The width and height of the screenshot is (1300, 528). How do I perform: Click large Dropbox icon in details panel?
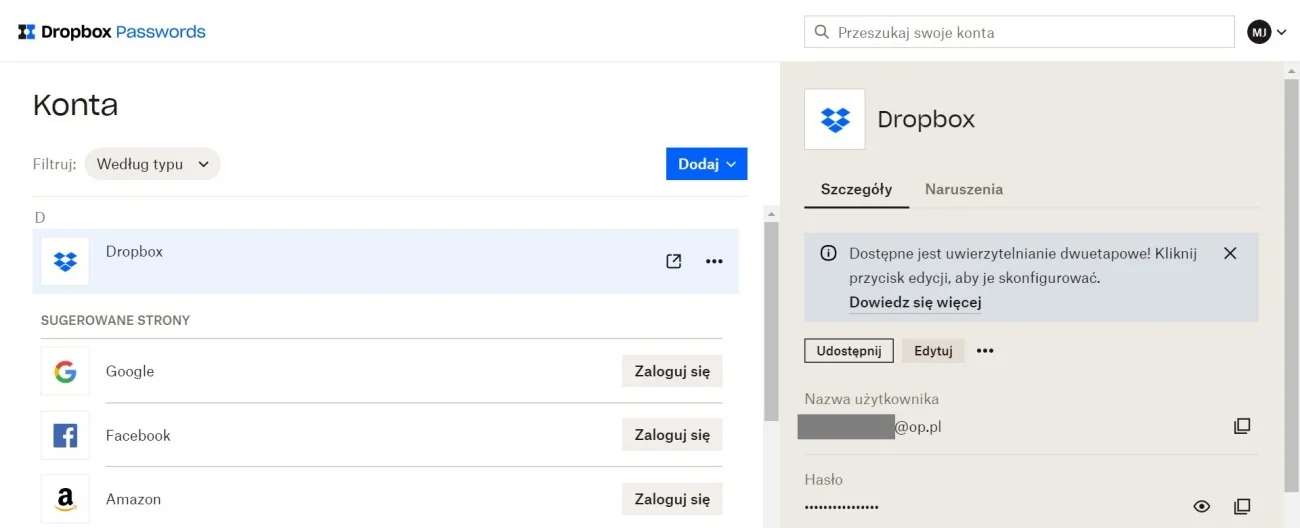835,120
